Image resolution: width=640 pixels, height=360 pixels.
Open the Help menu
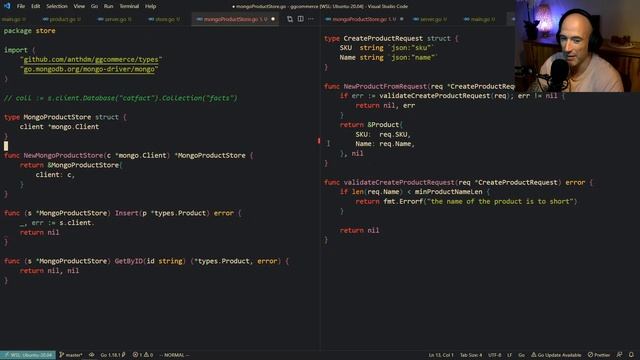point(151,6)
